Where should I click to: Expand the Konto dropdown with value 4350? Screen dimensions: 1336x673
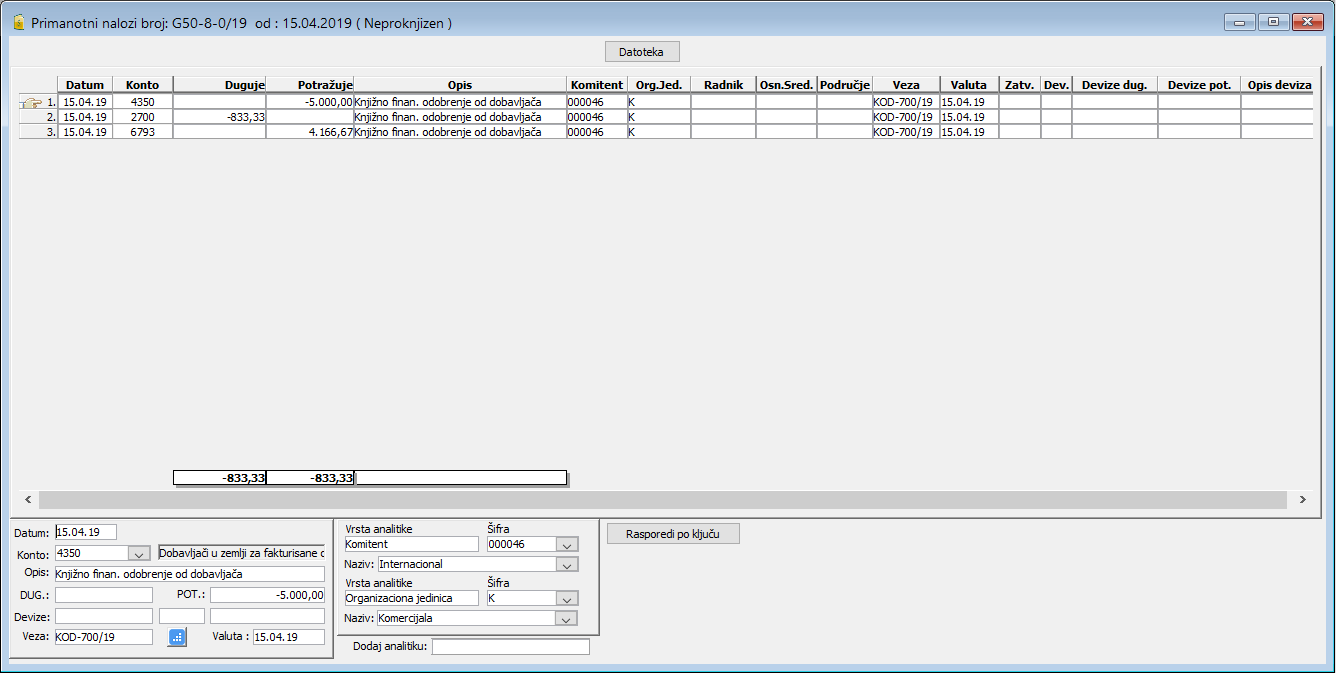(x=139, y=553)
